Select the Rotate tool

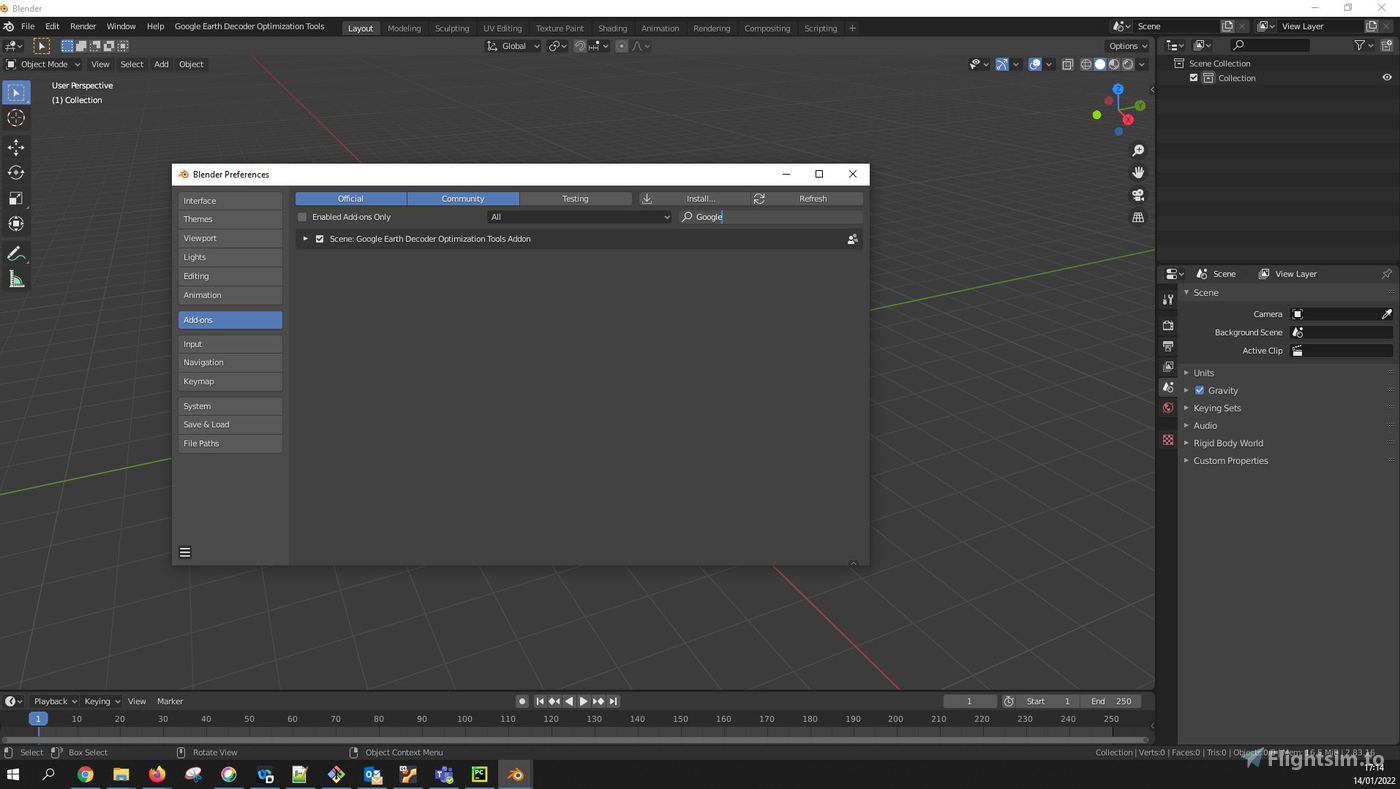coord(16,172)
